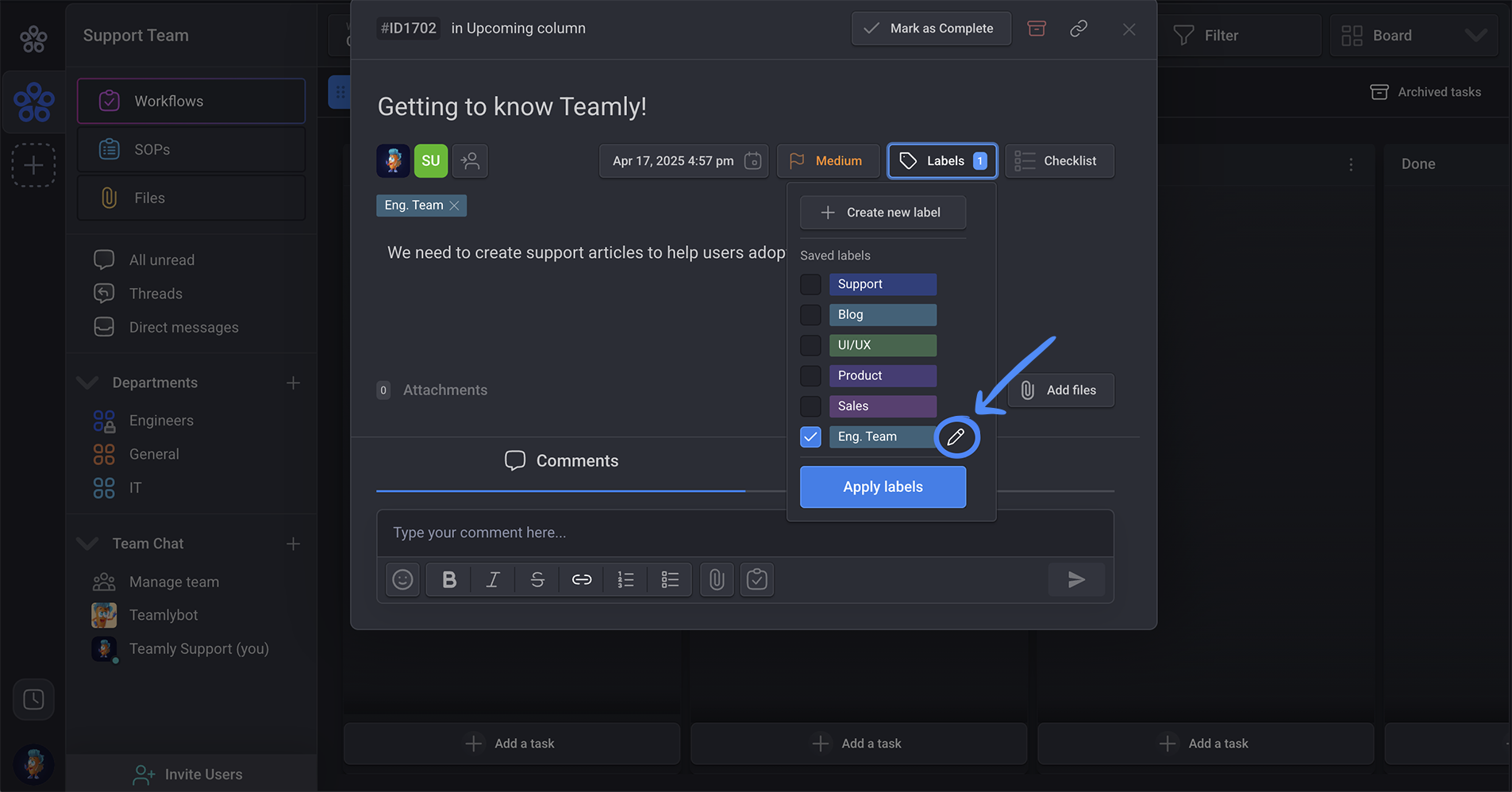1512x792 pixels.
Task: Toggle italic formatting in the comment toolbar
Action: 493,579
